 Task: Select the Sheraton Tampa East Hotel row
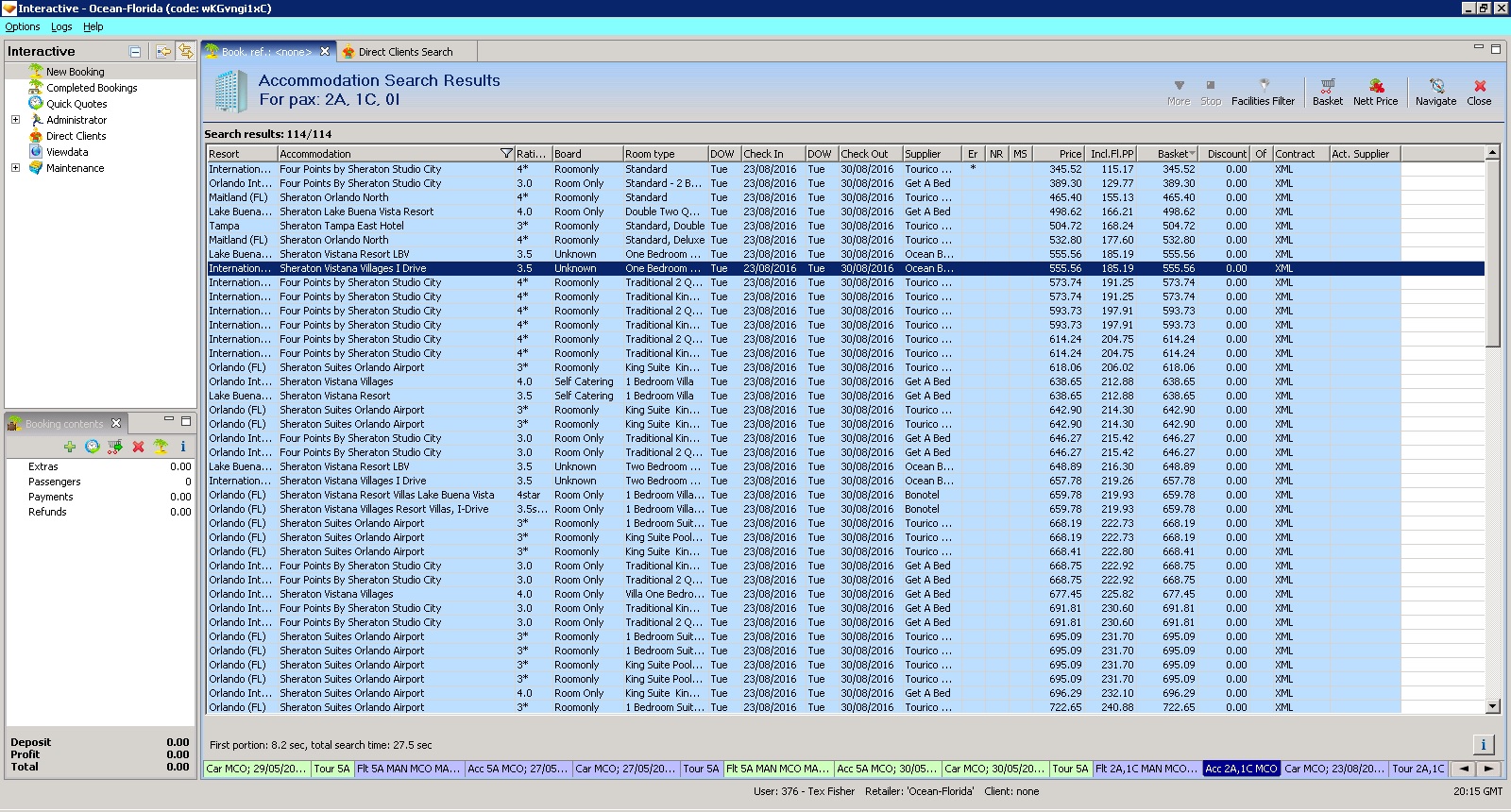[x=341, y=226]
